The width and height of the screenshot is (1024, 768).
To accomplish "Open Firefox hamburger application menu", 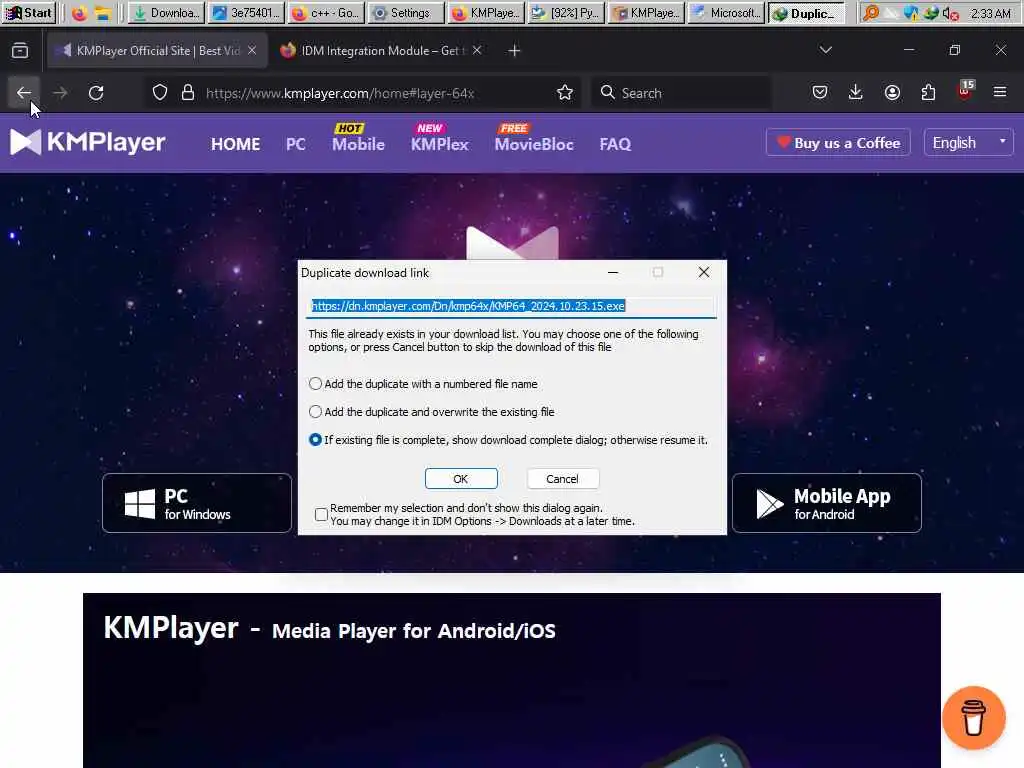I will 1000,92.
